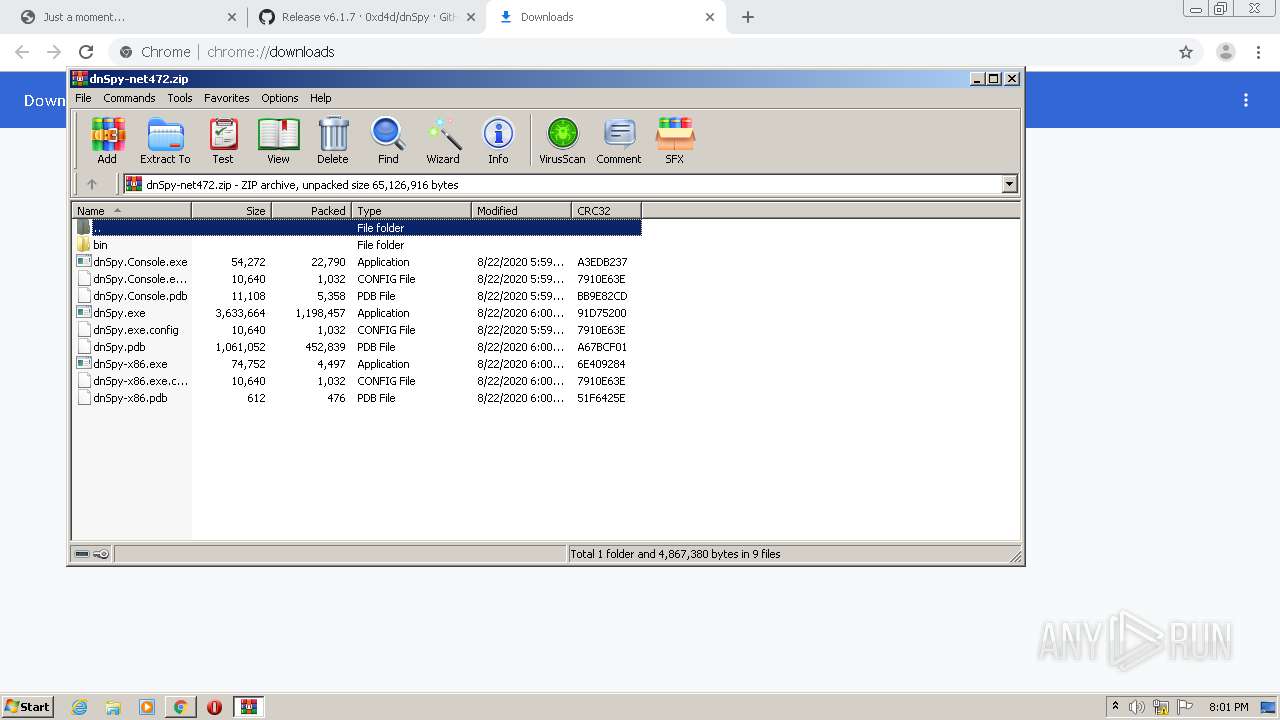Reload the Chrome page

(86, 52)
